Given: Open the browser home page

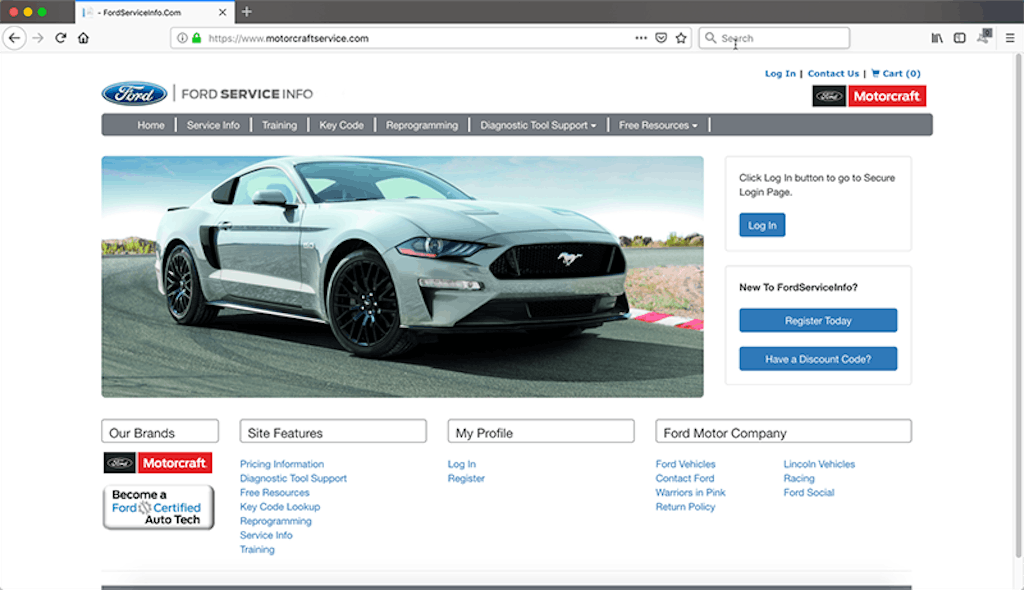Looking at the screenshot, I should pos(83,38).
